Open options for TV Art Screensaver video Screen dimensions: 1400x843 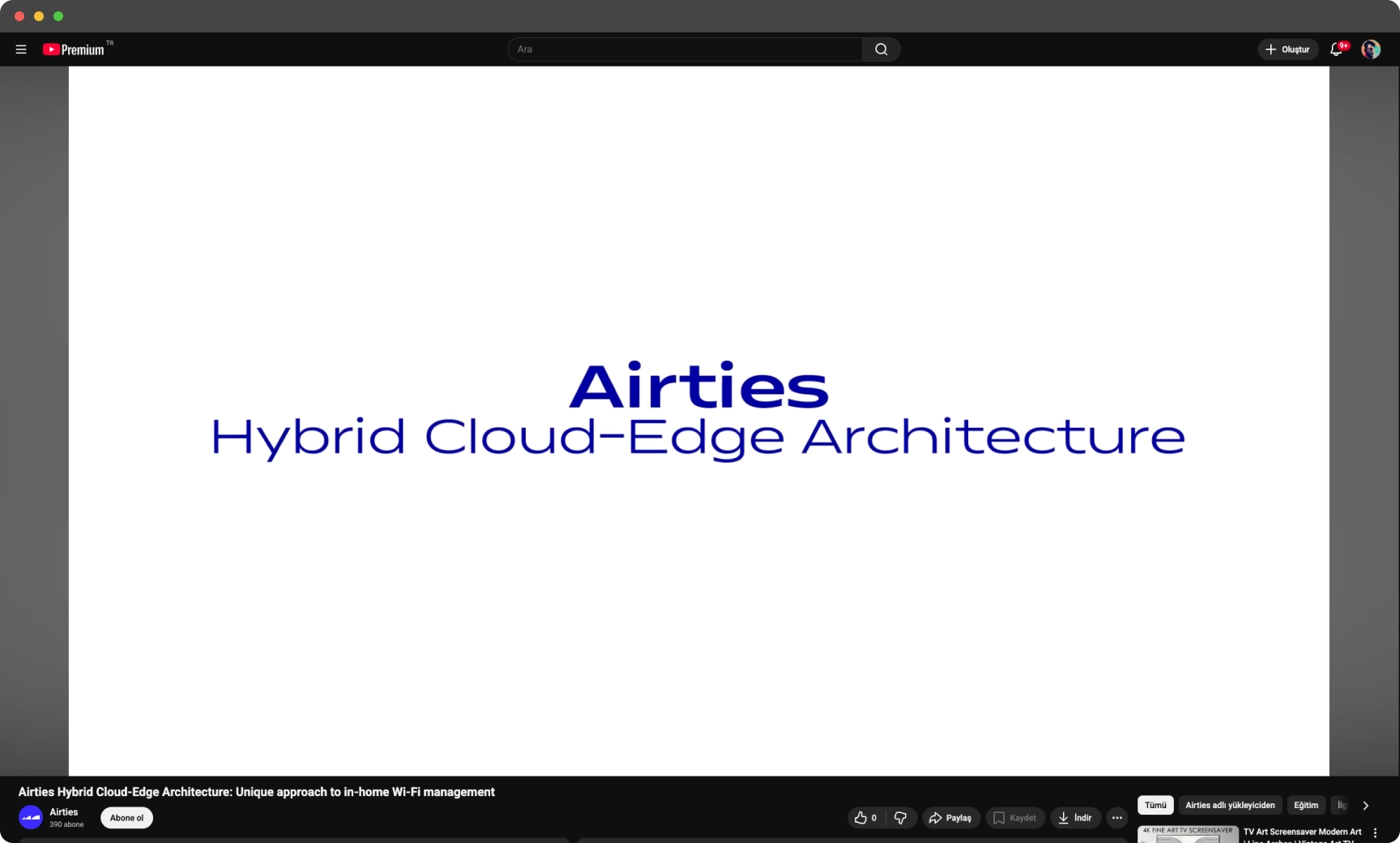pyautogui.click(x=1375, y=833)
